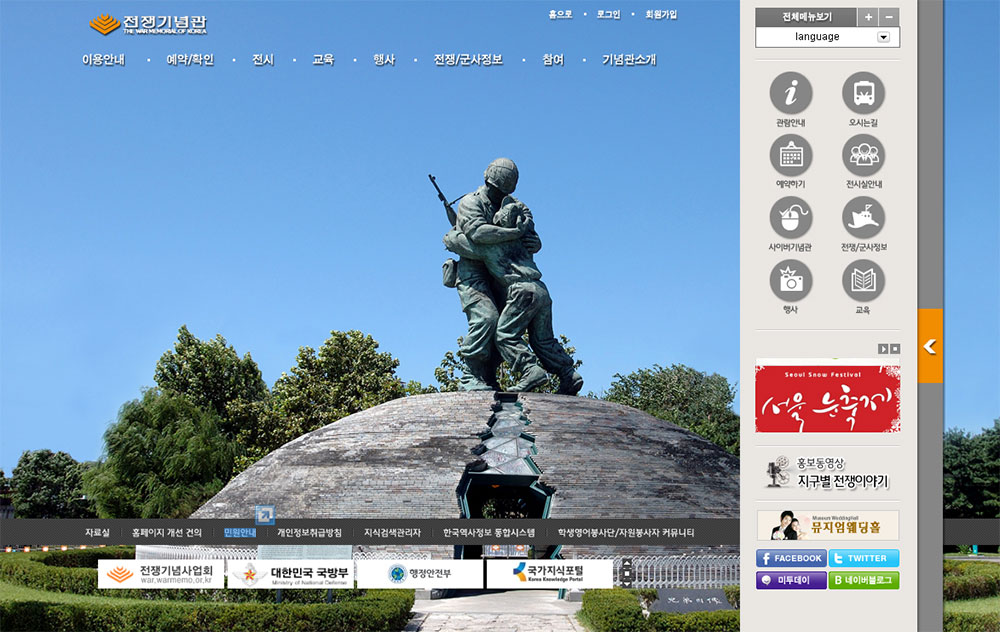Image resolution: width=1000 pixels, height=632 pixels.
Task: Open the top 행사 menu
Action: coord(384,60)
